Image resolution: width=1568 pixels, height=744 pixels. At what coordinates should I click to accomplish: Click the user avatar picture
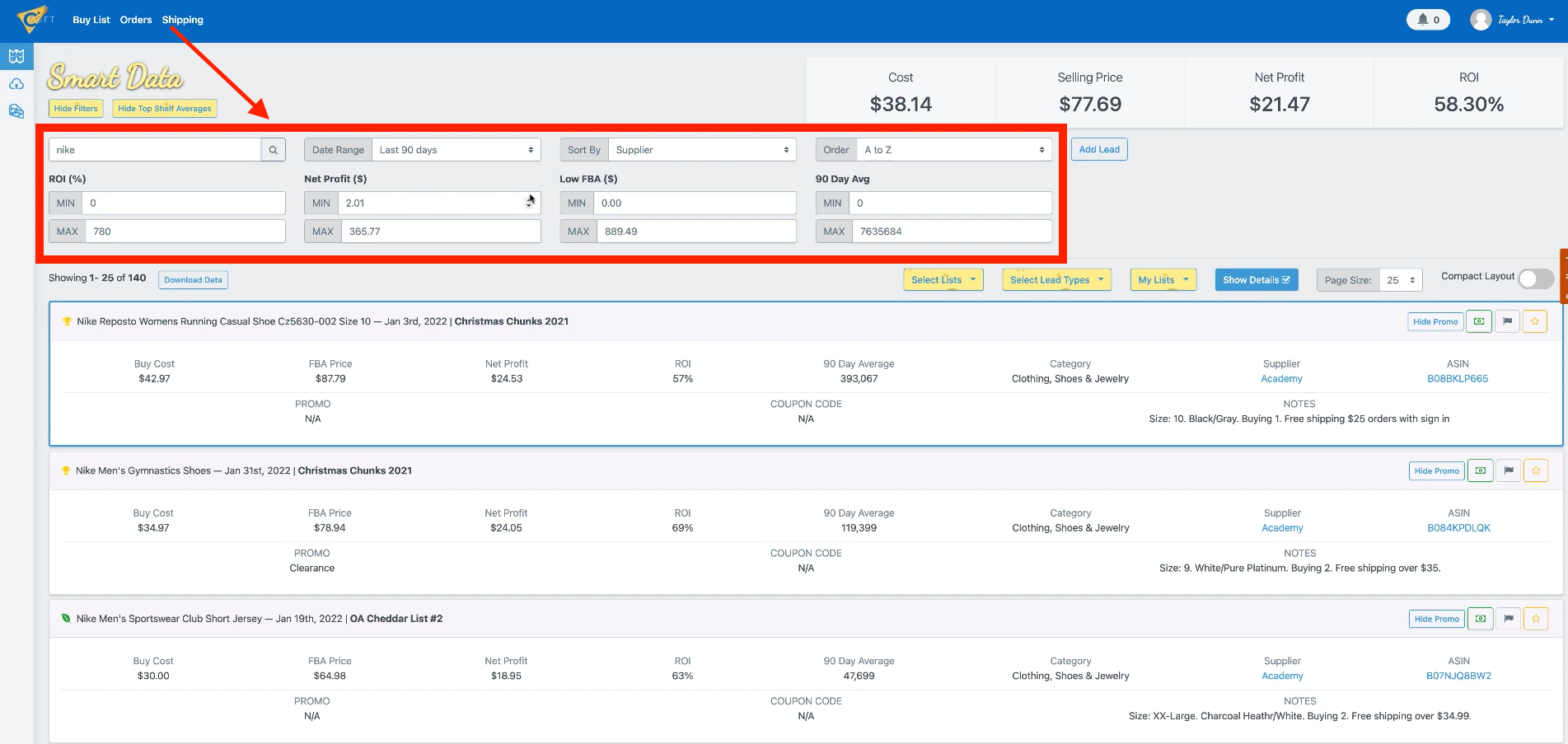(1481, 20)
